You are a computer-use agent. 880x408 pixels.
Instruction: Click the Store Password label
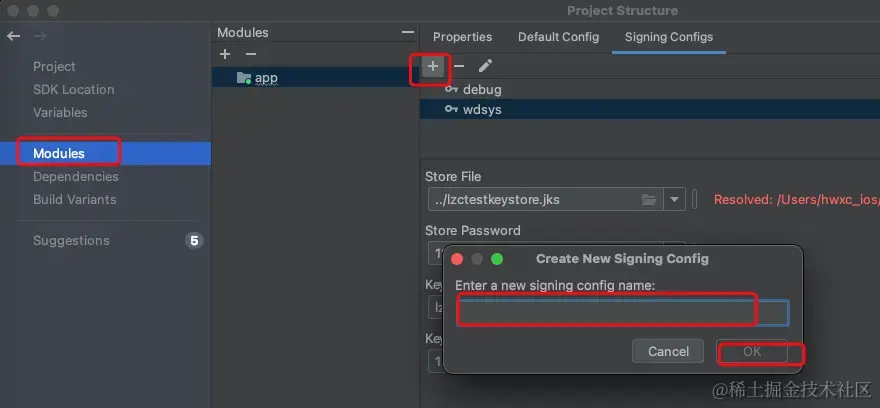473,230
